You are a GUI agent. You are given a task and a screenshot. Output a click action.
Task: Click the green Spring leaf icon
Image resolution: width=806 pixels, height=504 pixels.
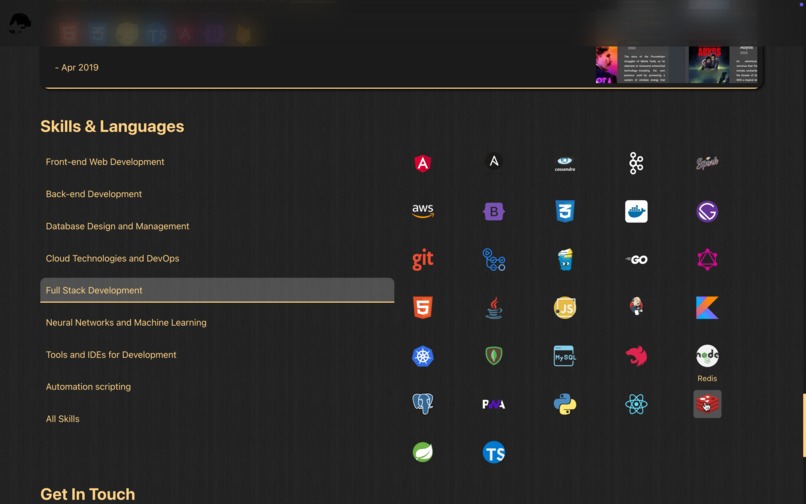(423, 452)
